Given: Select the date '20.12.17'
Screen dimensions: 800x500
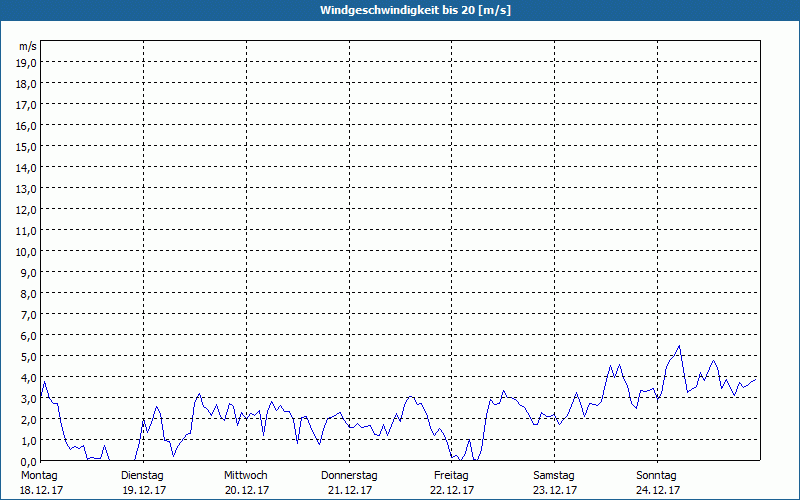Looking at the screenshot, I should 247,490.
